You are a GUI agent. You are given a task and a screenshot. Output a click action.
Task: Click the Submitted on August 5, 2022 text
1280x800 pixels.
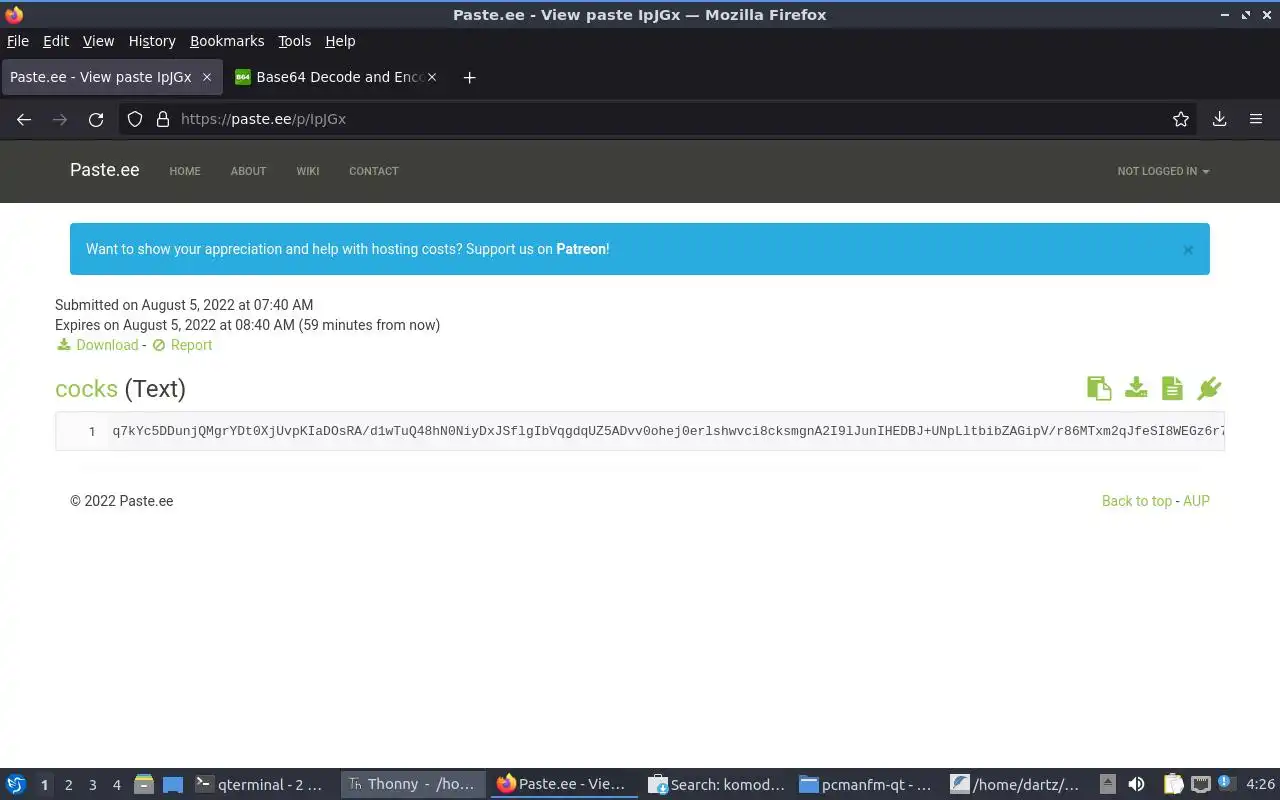pyautogui.click(x=184, y=305)
